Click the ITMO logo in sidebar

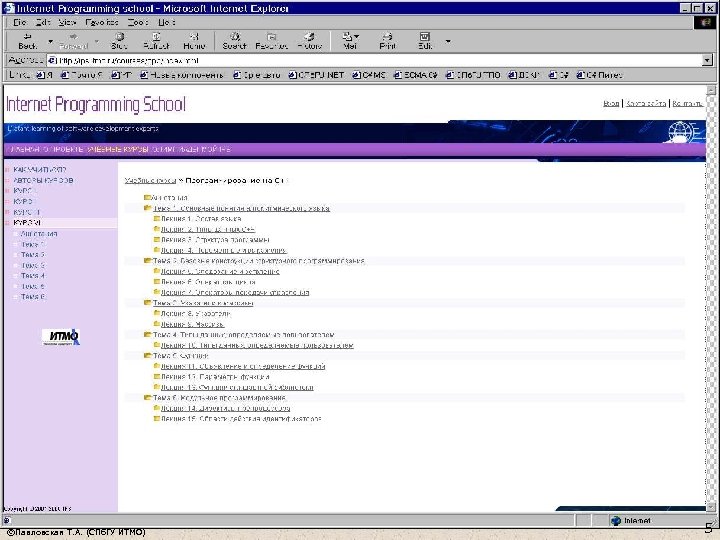click(61, 337)
